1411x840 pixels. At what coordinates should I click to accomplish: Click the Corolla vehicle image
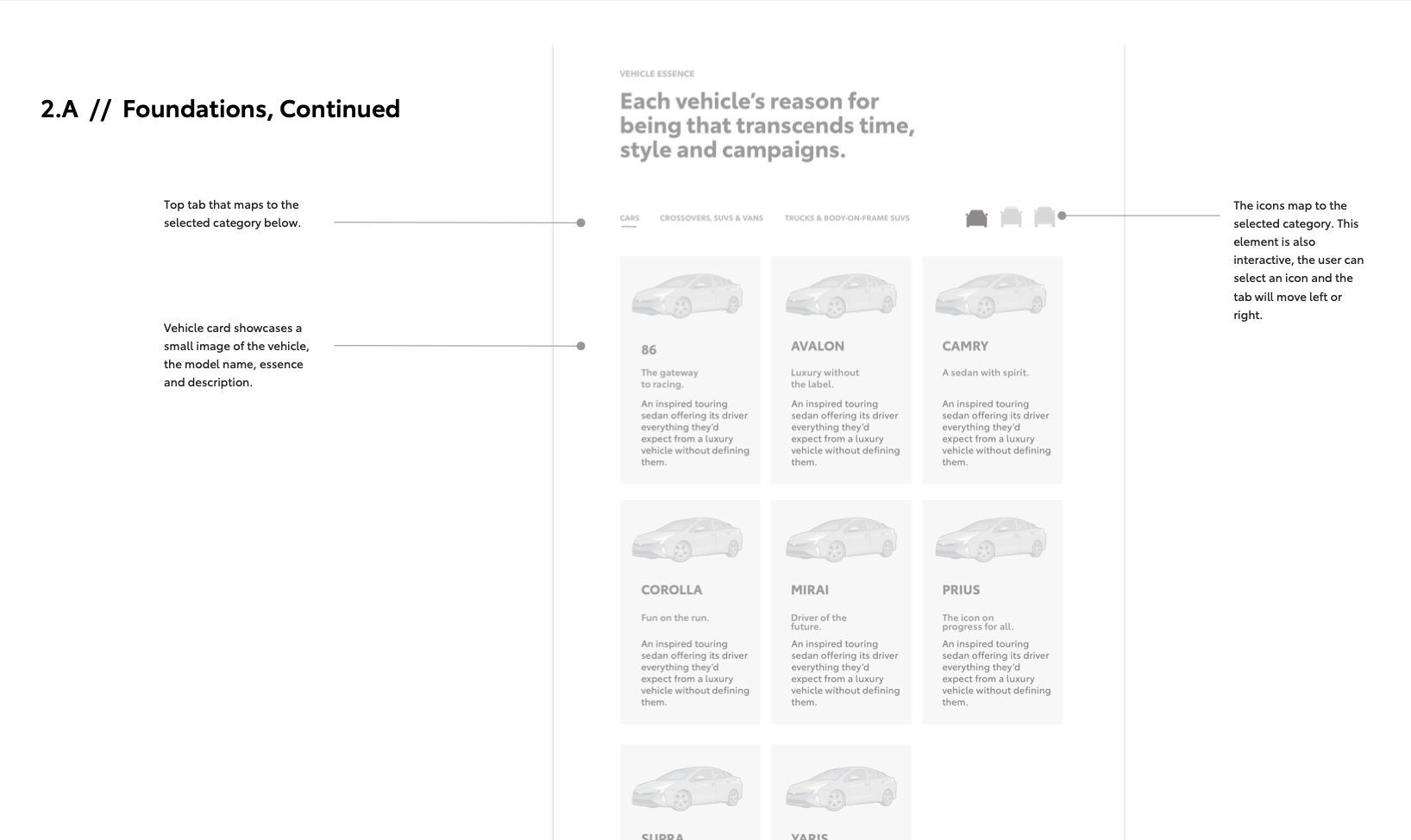pos(687,540)
